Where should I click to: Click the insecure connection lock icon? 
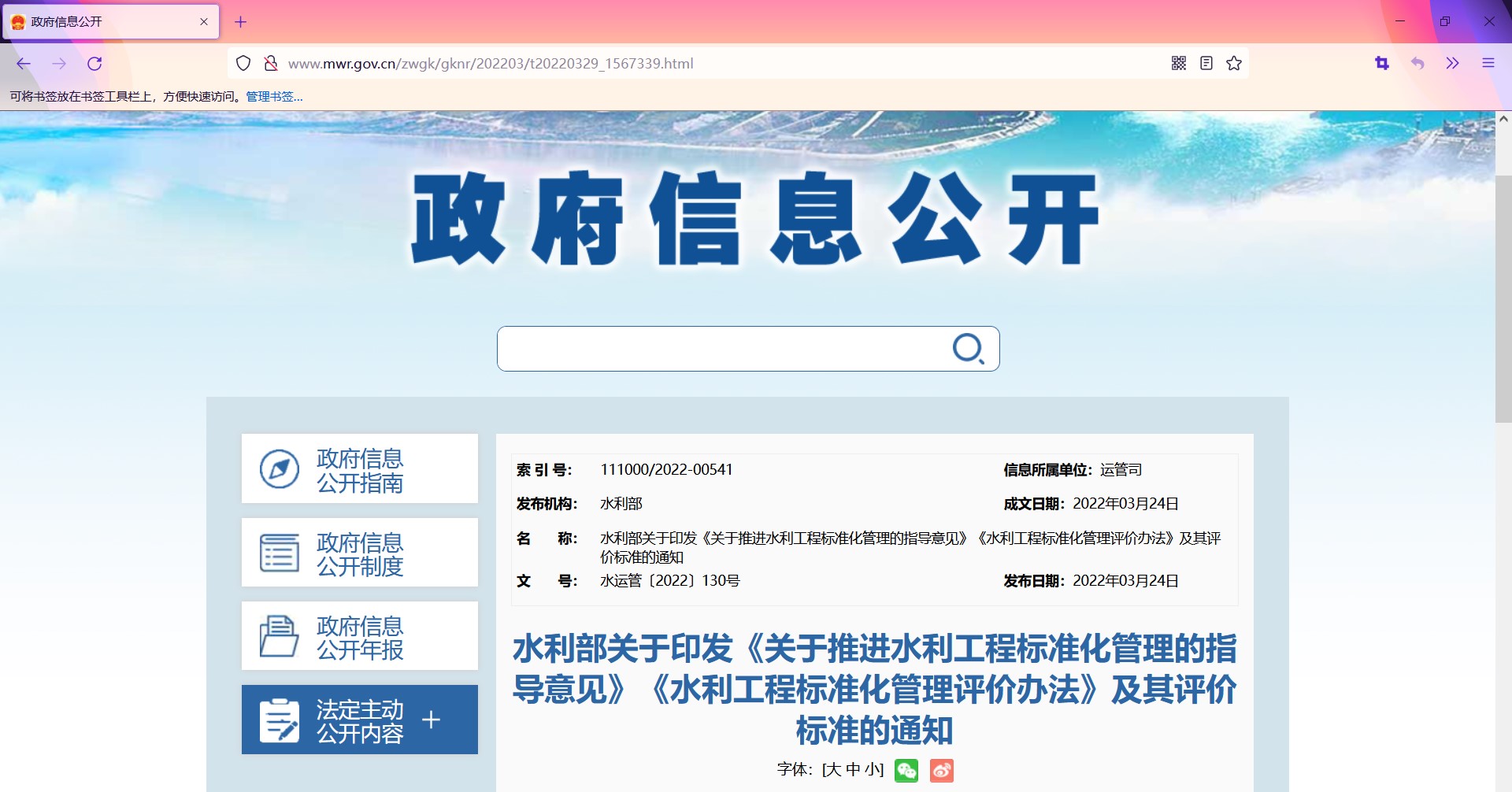click(270, 63)
